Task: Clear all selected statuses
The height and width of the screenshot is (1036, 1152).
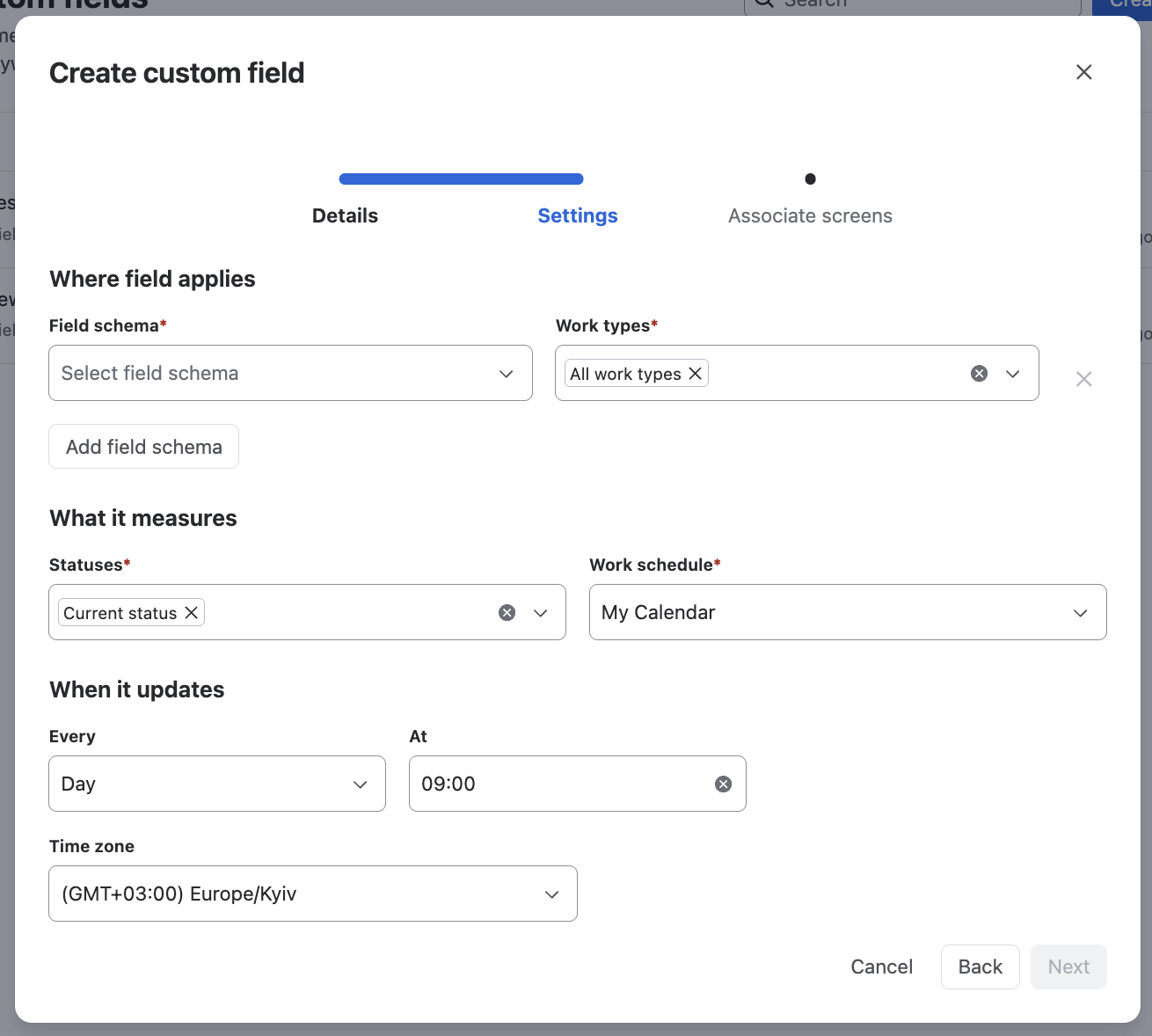Action: click(507, 613)
